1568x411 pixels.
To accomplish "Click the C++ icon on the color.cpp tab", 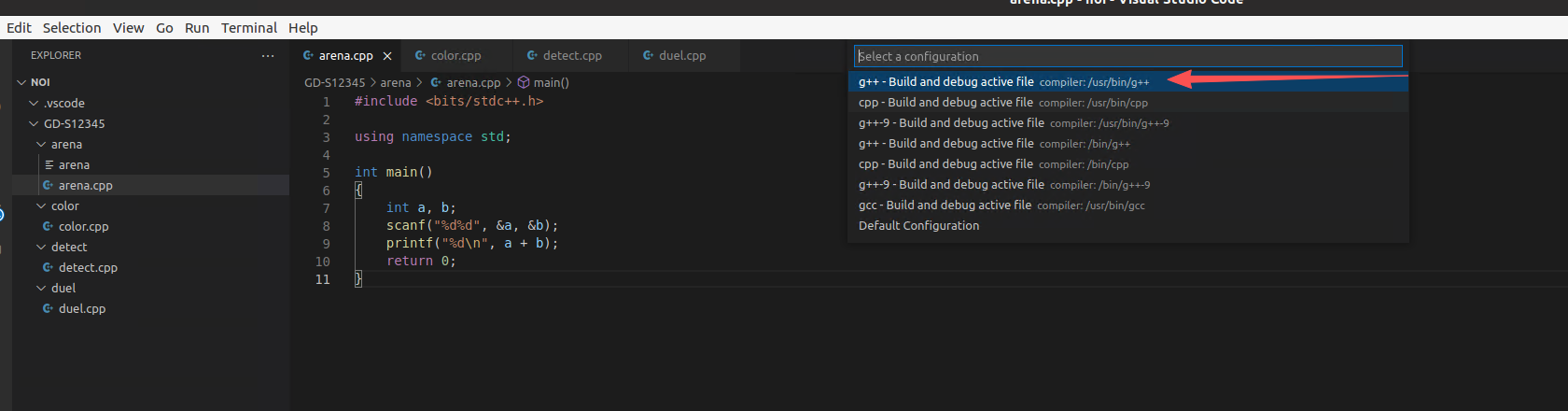I will tap(420, 56).
